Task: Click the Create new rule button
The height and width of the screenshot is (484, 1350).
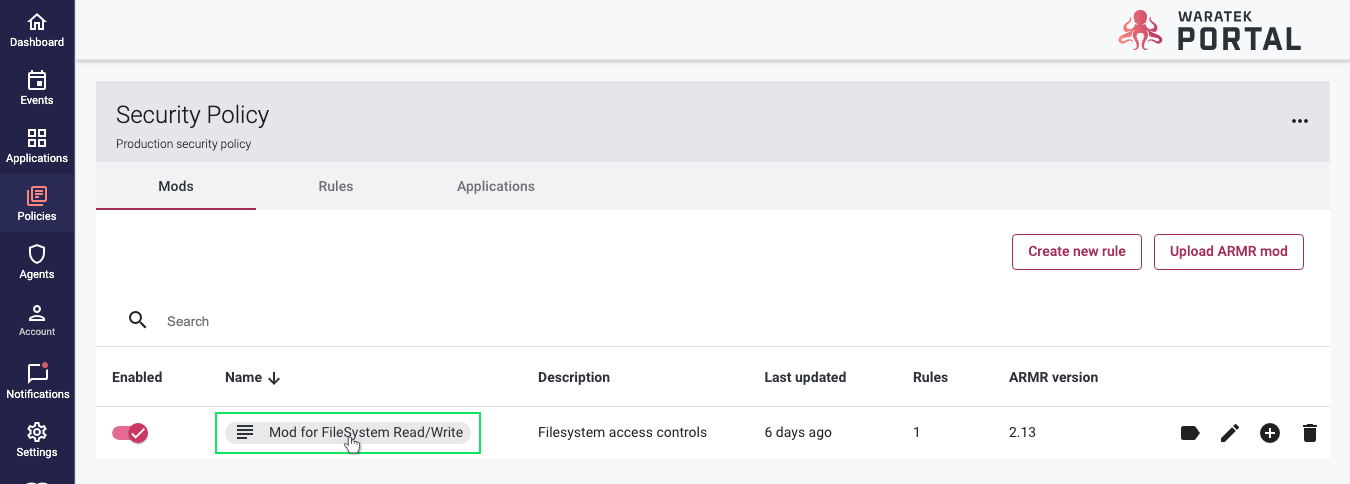Action: click(1077, 251)
